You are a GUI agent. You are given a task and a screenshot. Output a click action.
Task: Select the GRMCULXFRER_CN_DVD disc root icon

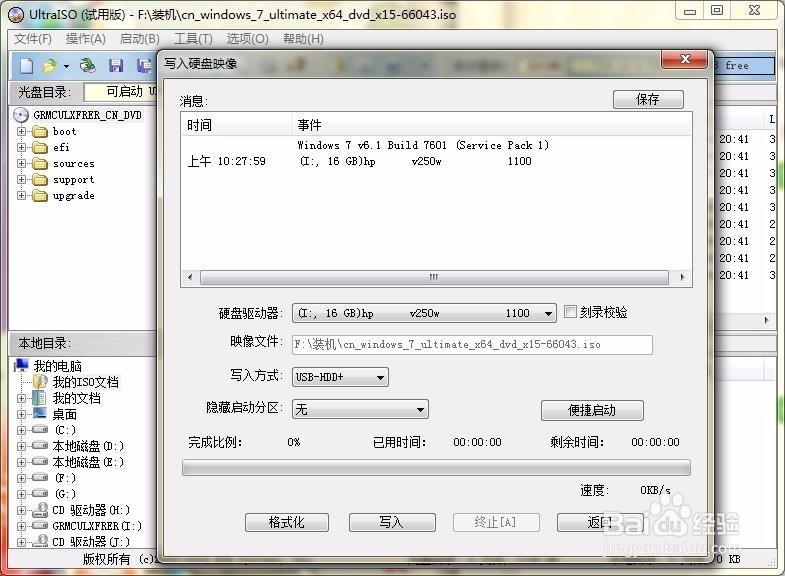click(x=21, y=115)
